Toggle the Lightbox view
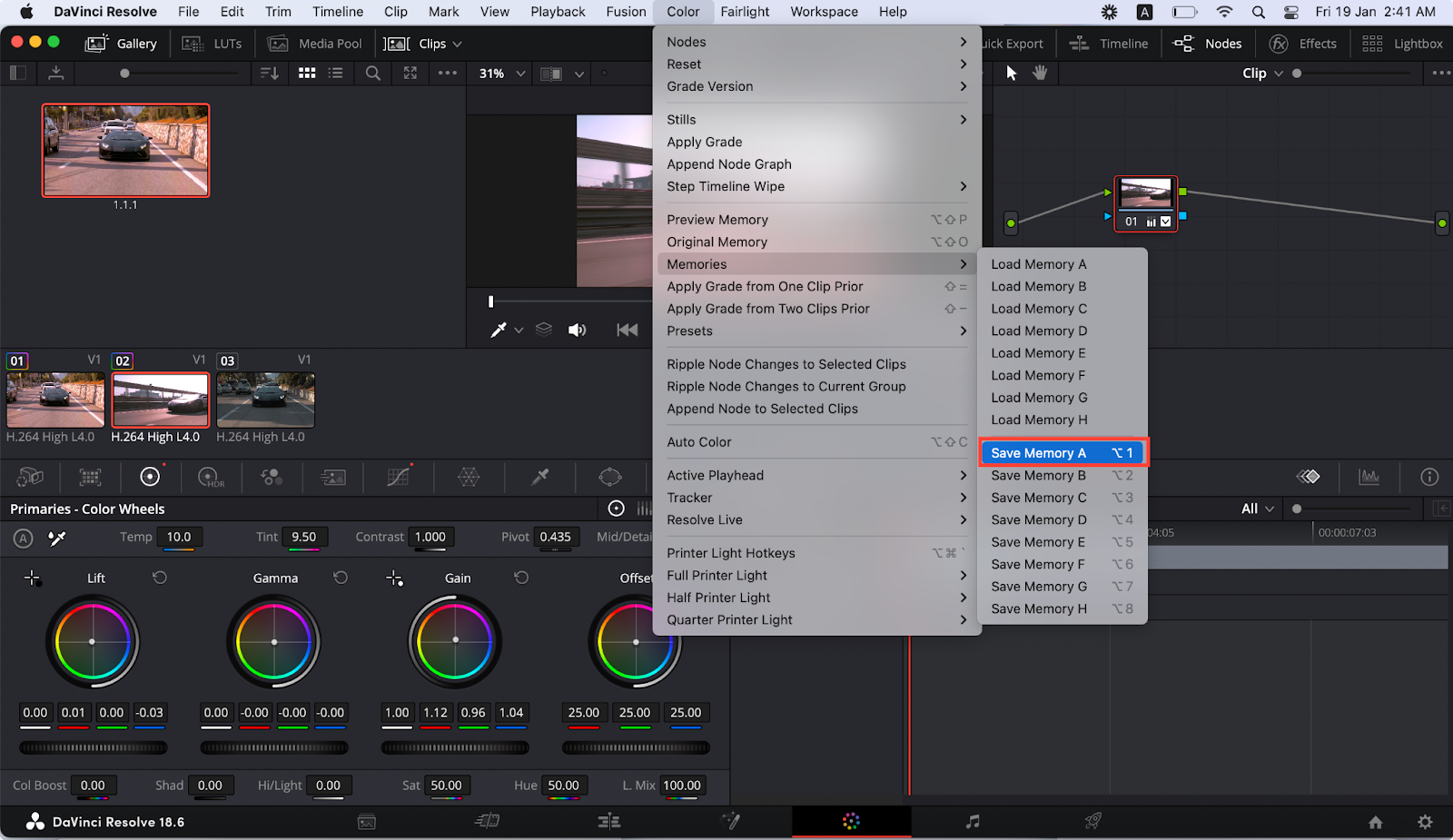1453x840 pixels. (1402, 44)
